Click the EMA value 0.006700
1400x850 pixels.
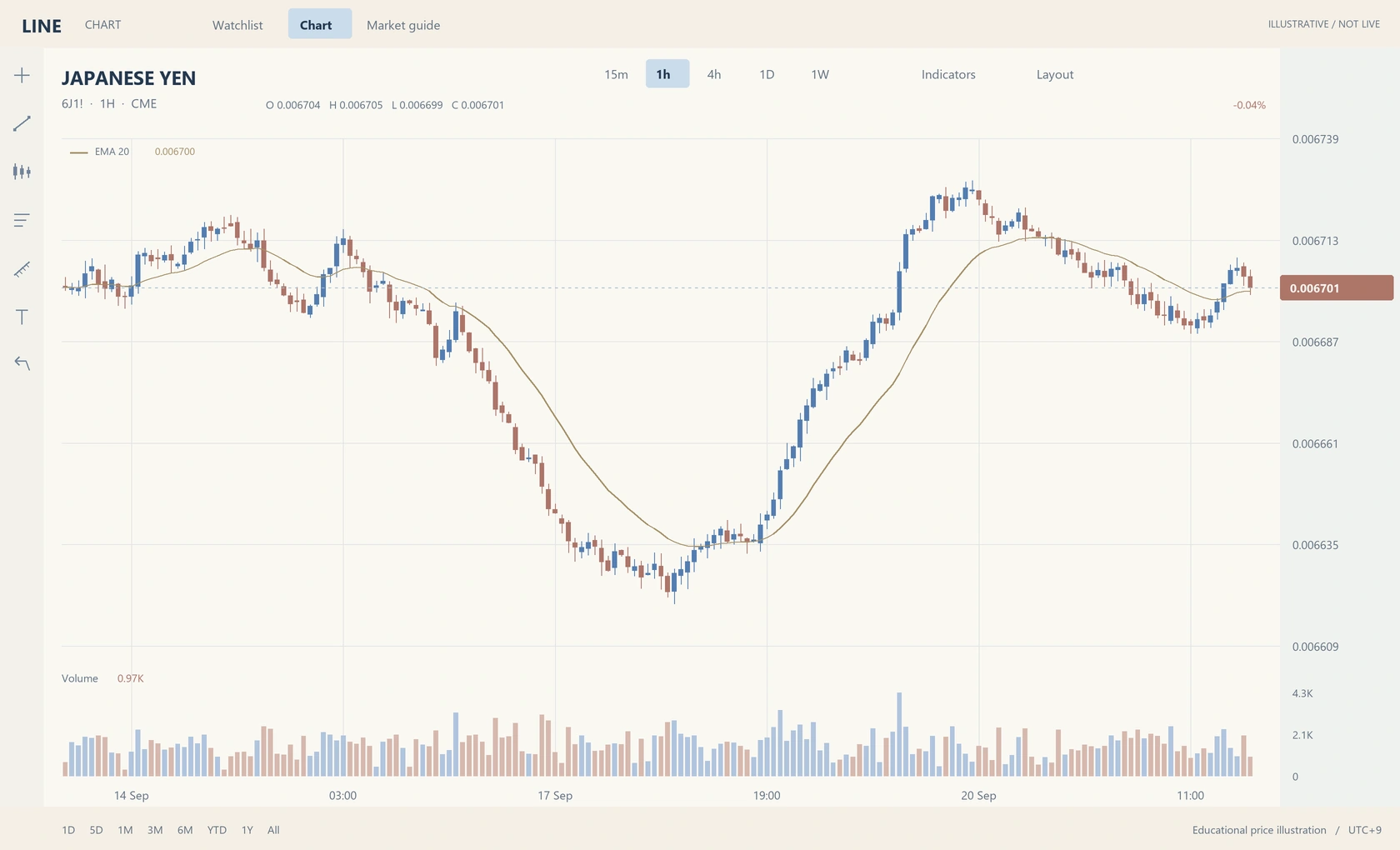pyautogui.click(x=175, y=152)
